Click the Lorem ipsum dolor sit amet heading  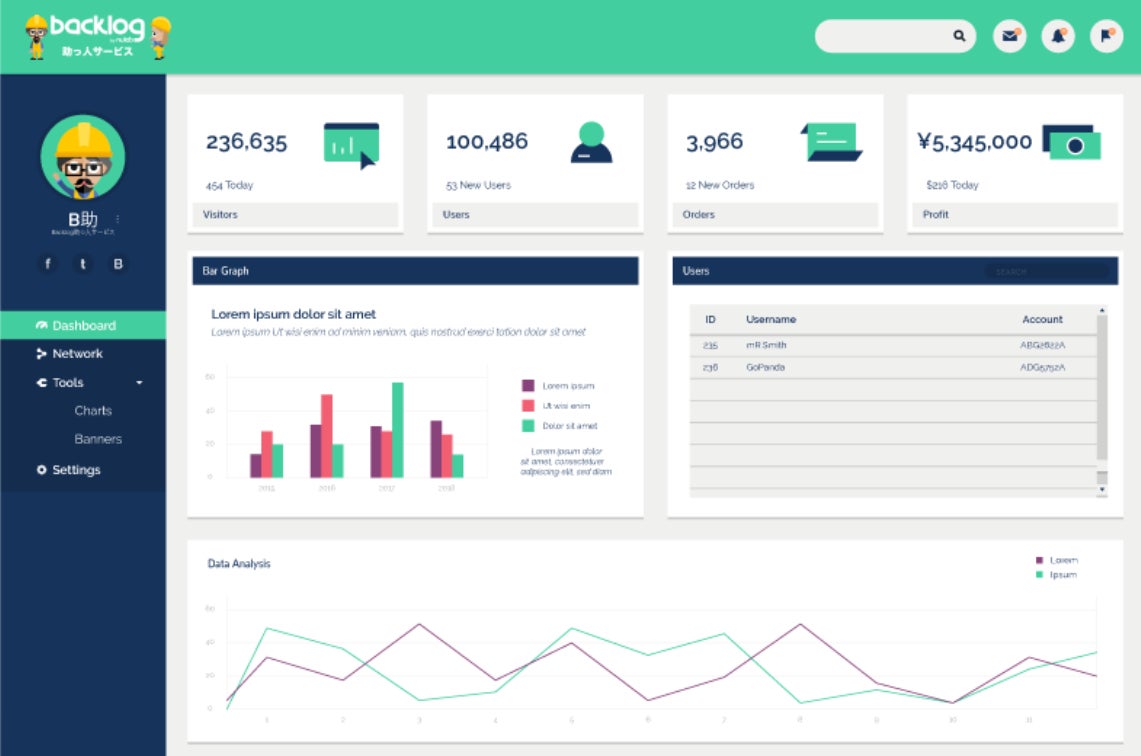click(293, 314)
